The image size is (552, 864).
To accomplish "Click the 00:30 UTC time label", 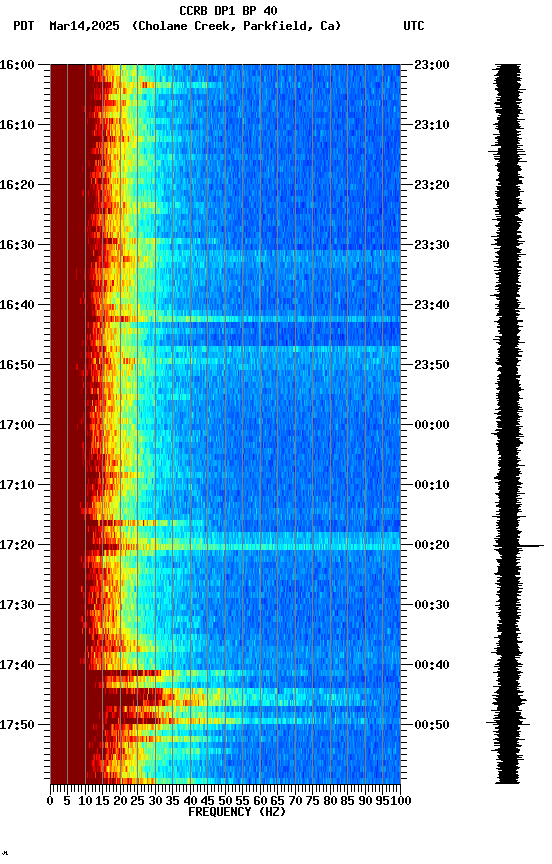I will pyautogui.click(x=432, y=605).
